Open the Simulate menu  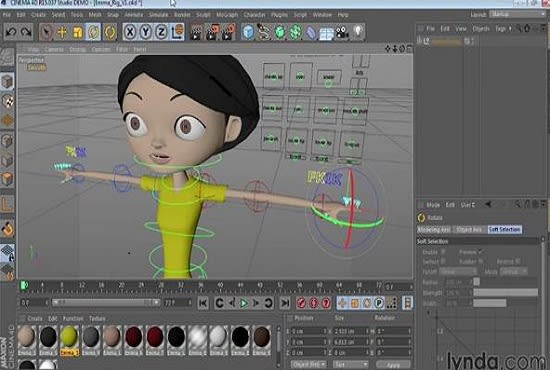pos(159,15)
